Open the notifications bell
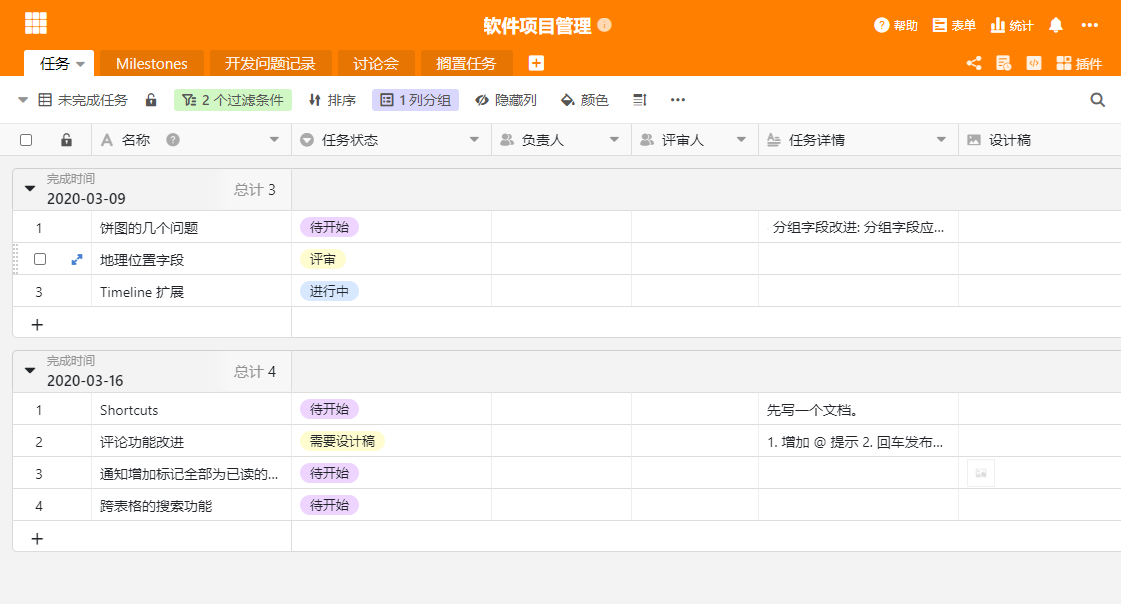This screenshot has width=1121, height=604. coord(1055,25)
